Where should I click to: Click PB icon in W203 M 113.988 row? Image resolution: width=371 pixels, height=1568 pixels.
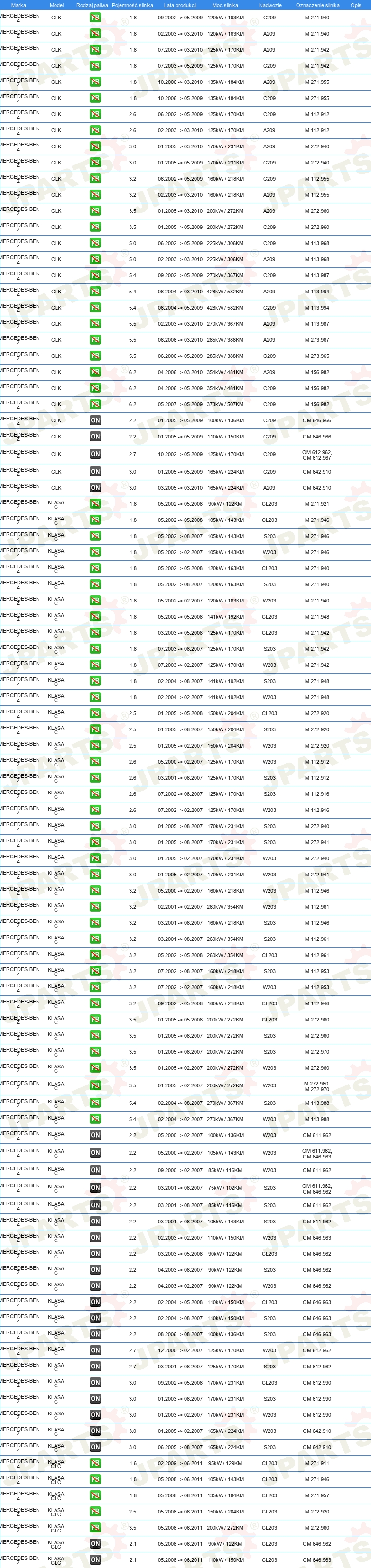pos(95,1119)
